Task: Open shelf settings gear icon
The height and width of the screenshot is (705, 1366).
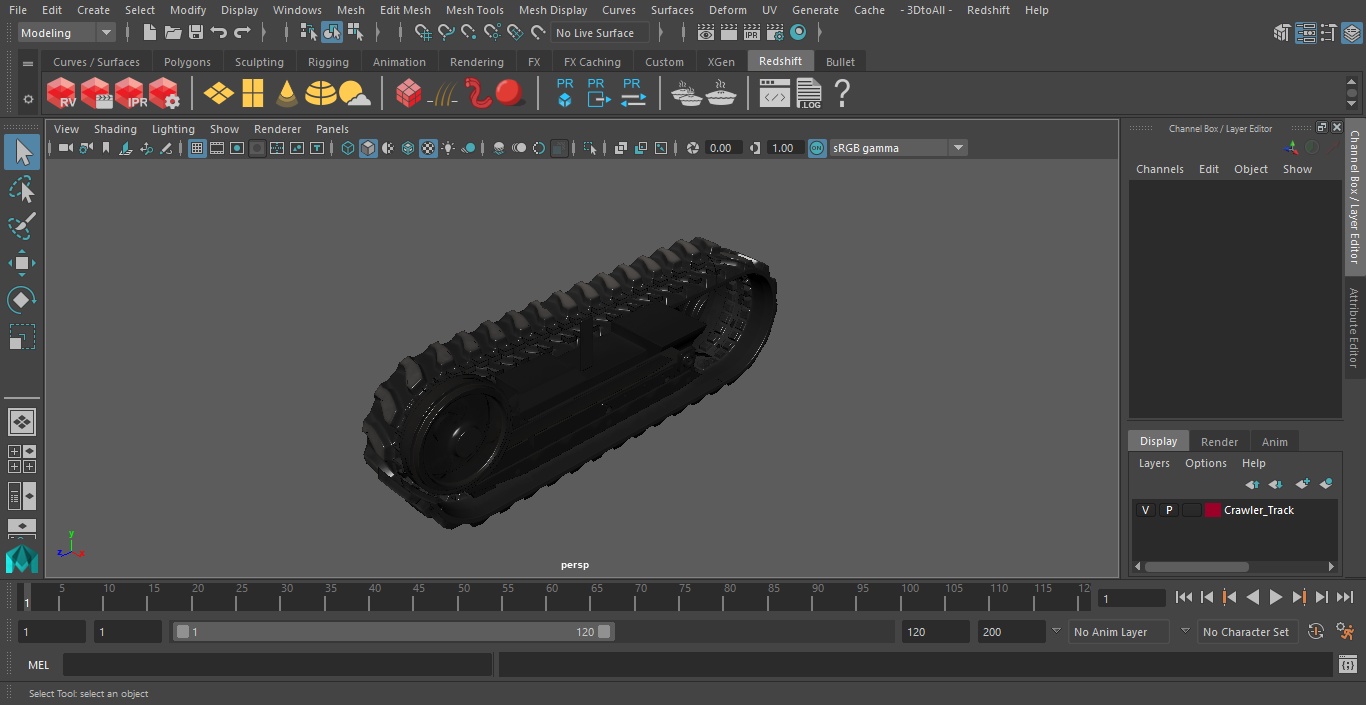Action: pos(28,99)
